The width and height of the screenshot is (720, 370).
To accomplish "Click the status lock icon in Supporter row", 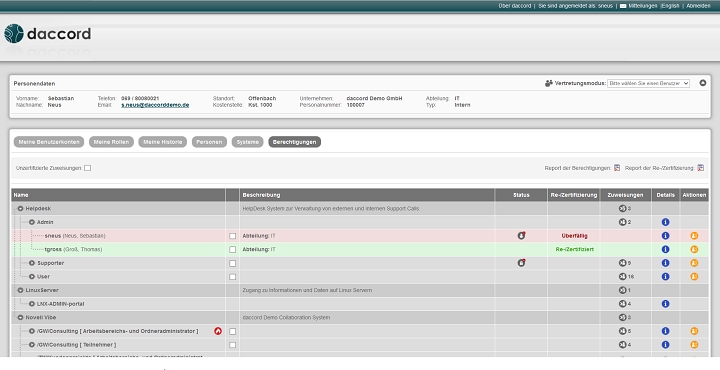I will point(521,263).
